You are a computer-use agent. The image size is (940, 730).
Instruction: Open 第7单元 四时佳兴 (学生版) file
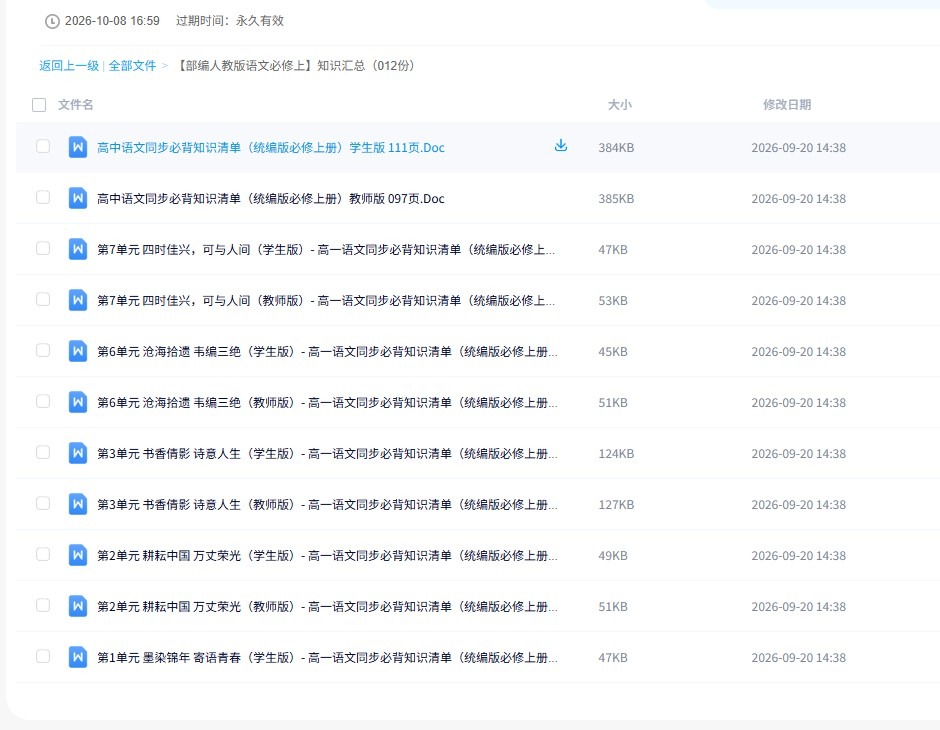pyautogui.click(x=326, y=249)
